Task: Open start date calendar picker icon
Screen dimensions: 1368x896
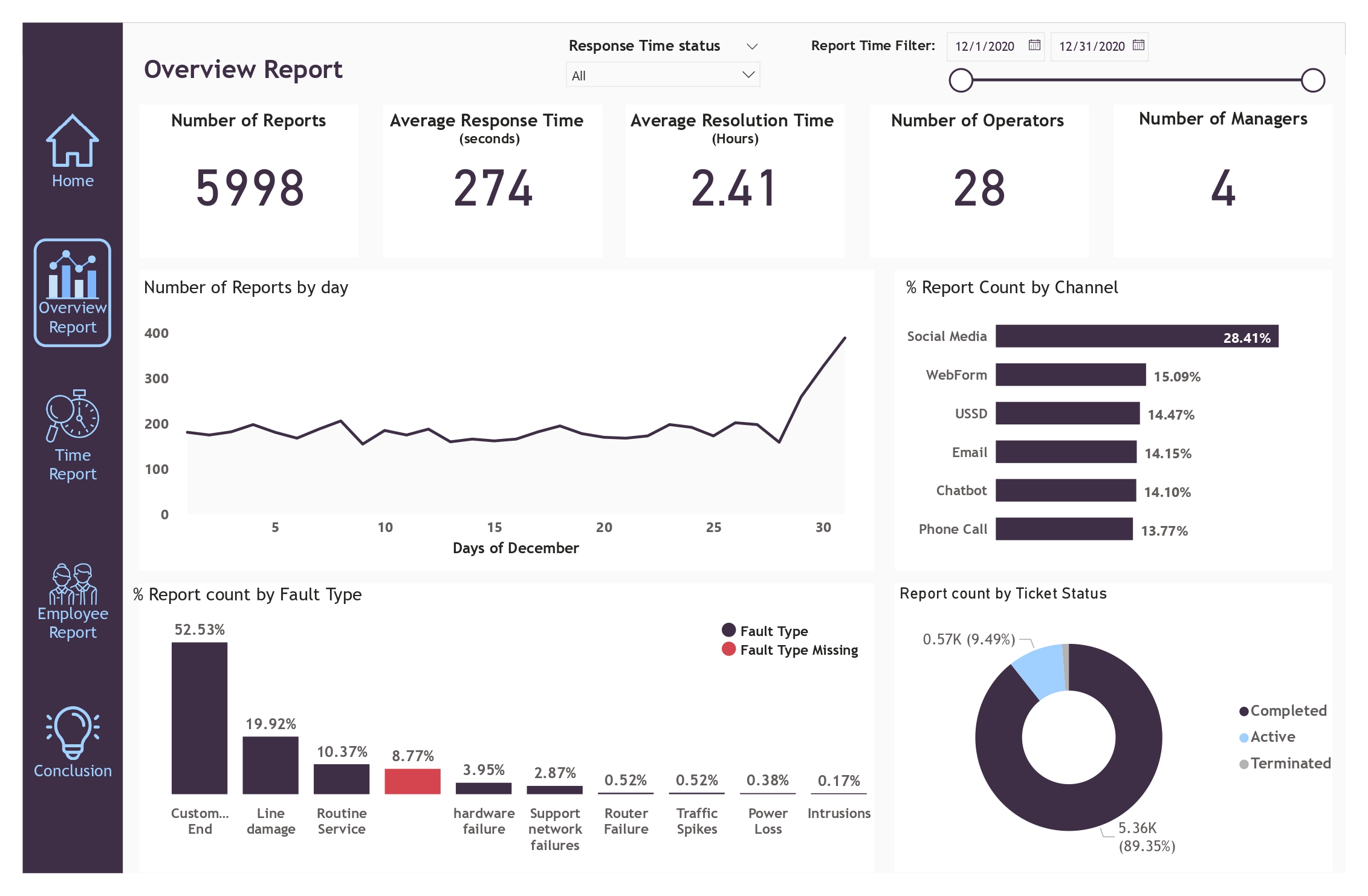Action: [x=1034, y=45]
